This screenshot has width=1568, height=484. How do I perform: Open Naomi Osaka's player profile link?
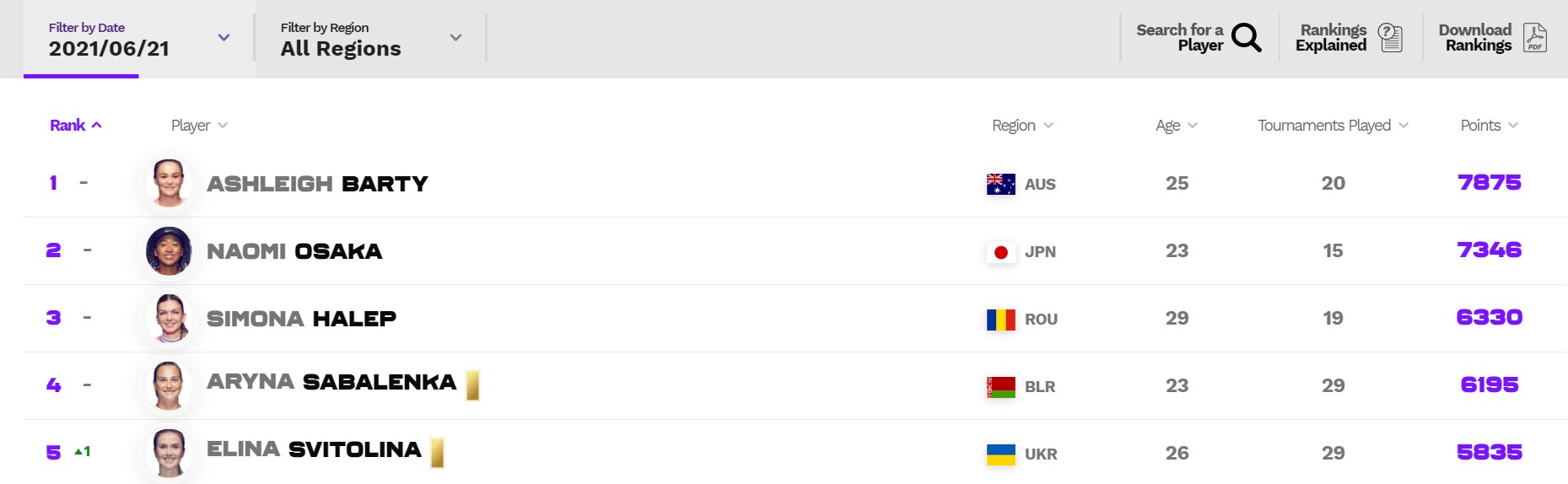[x=294, y=251]
